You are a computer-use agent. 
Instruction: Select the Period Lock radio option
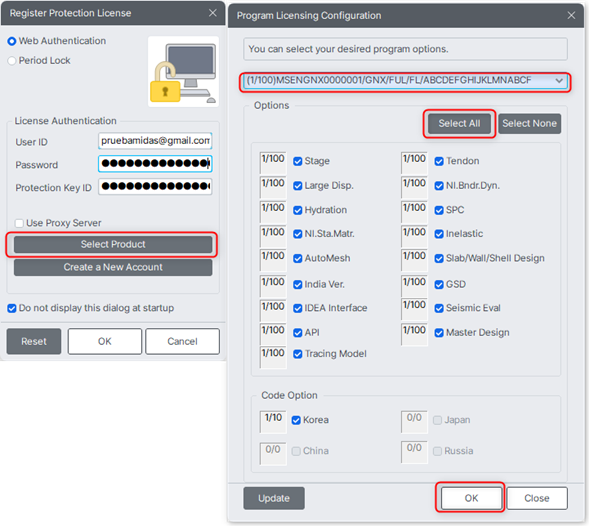click(12, 60)
